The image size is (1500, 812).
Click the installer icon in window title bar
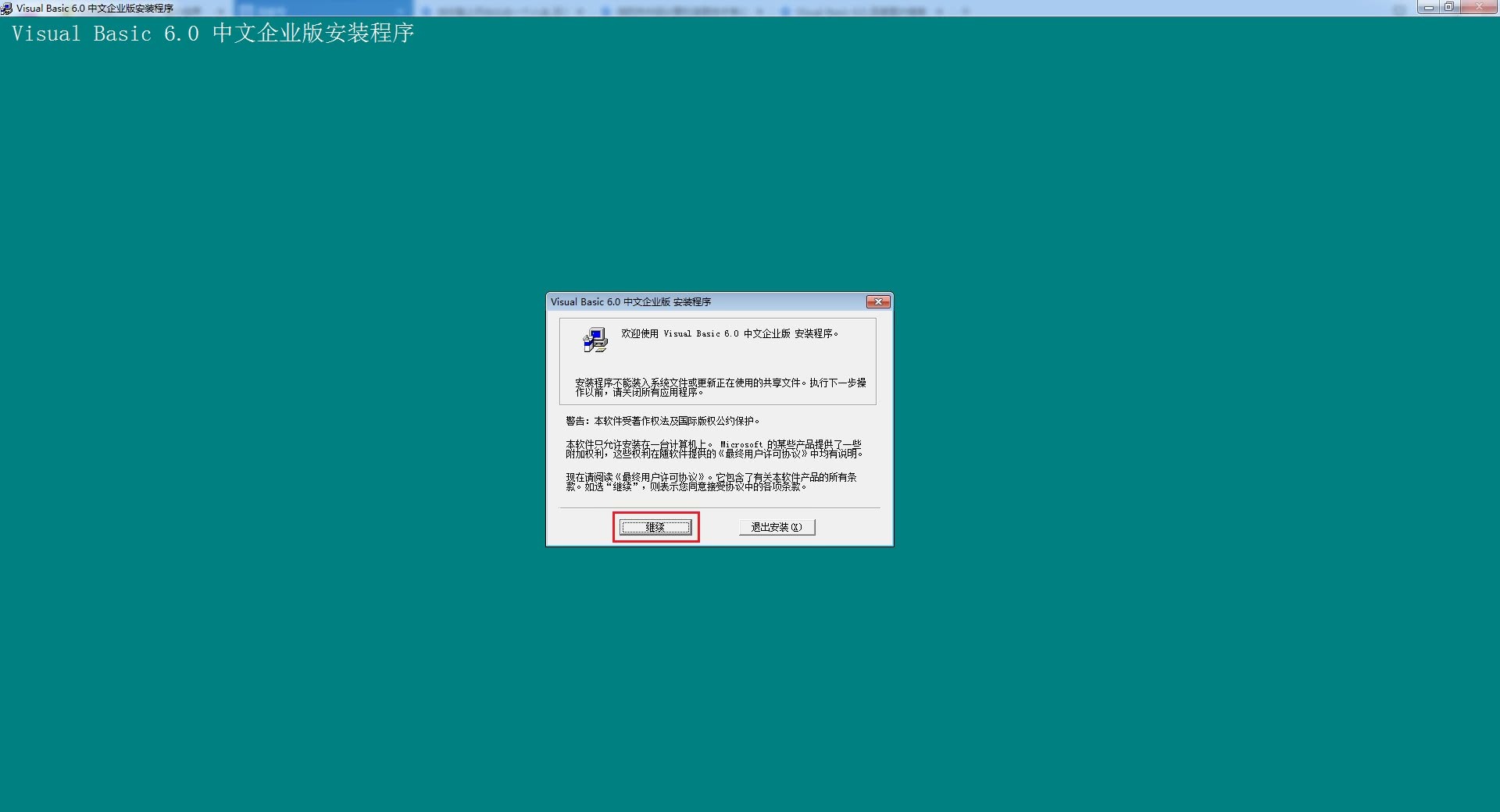click(x=7, y=9)
